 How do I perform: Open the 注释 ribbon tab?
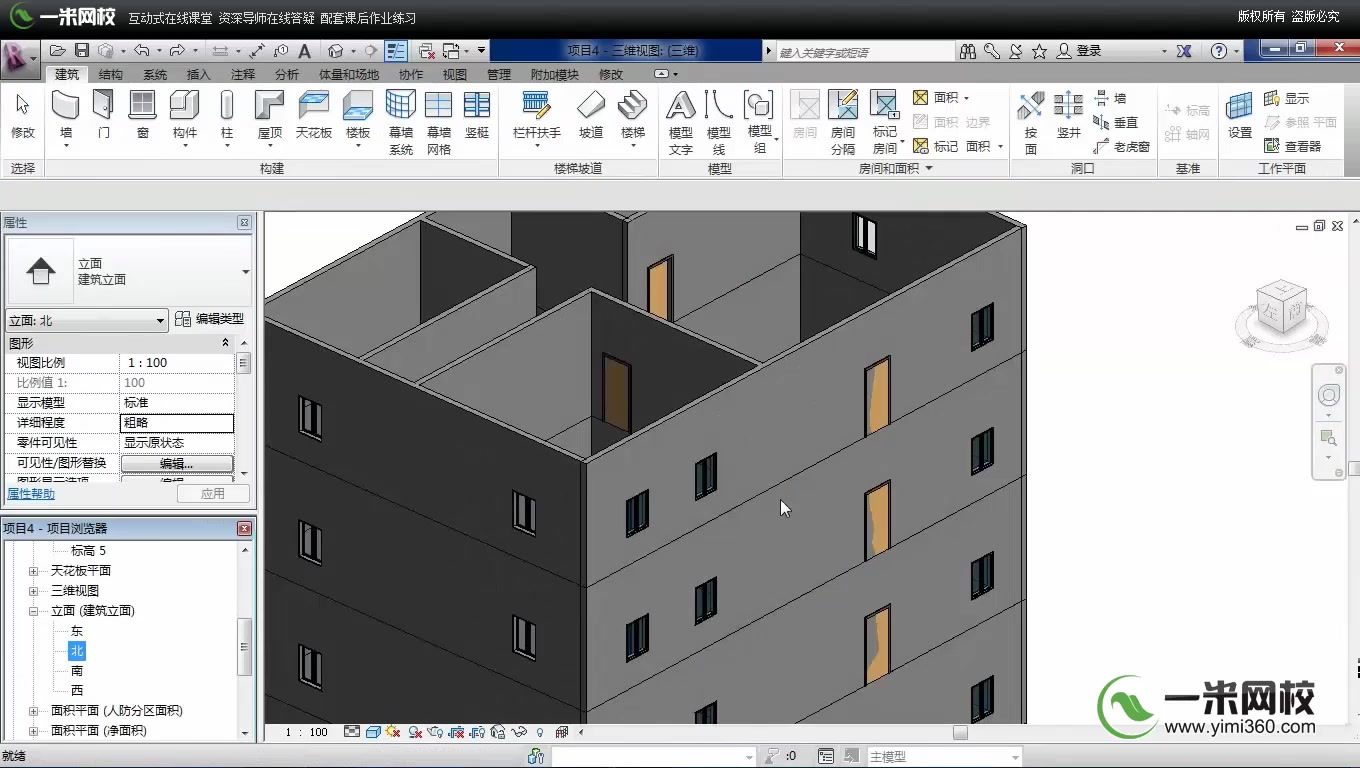pyautogui.click(x=243, y=74)
